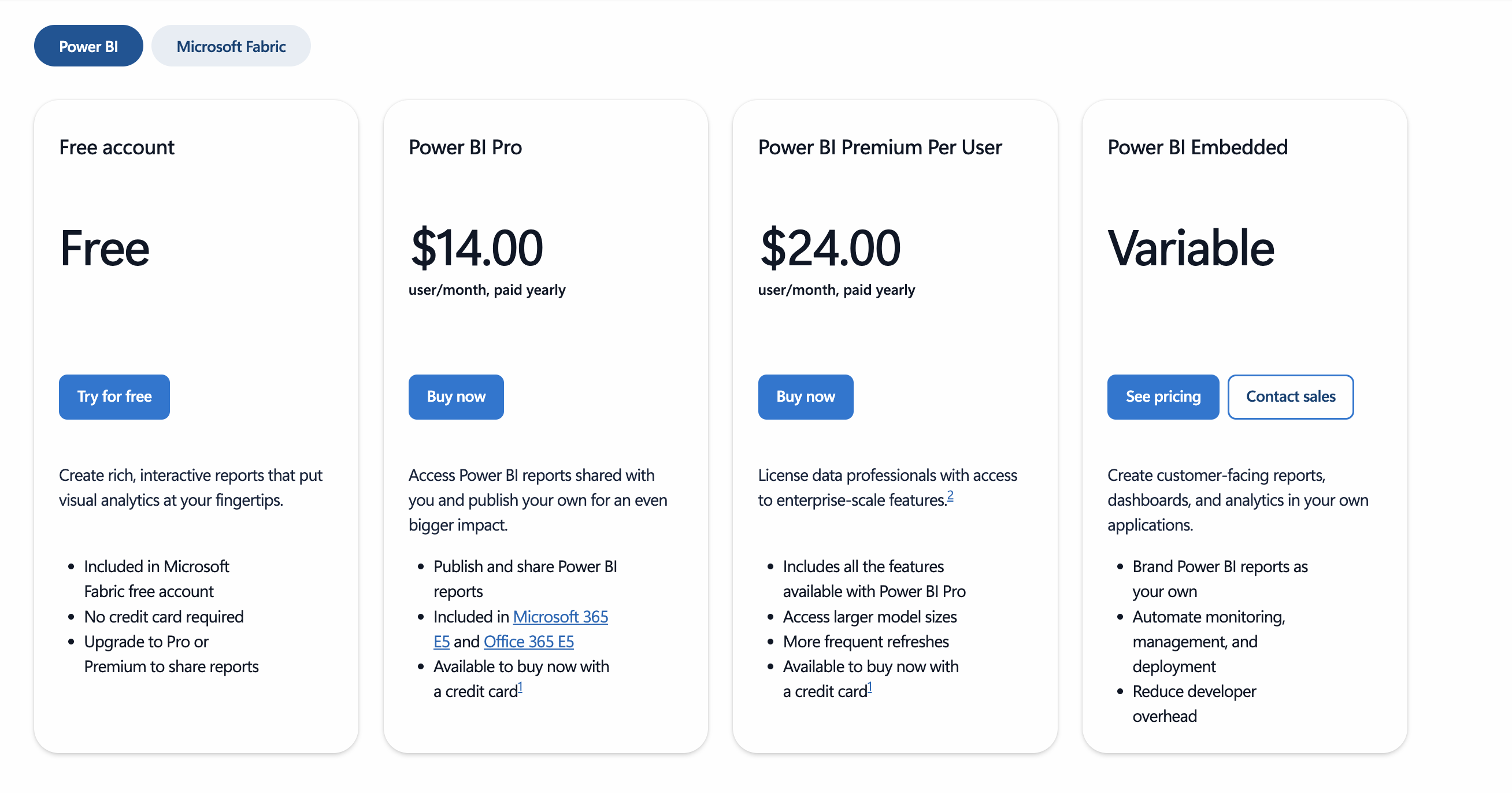The height and width of the screenshot is (793, 1512).
Task: Click Buy now for Power BI Premium Per User
Action: tap(805, 397)
